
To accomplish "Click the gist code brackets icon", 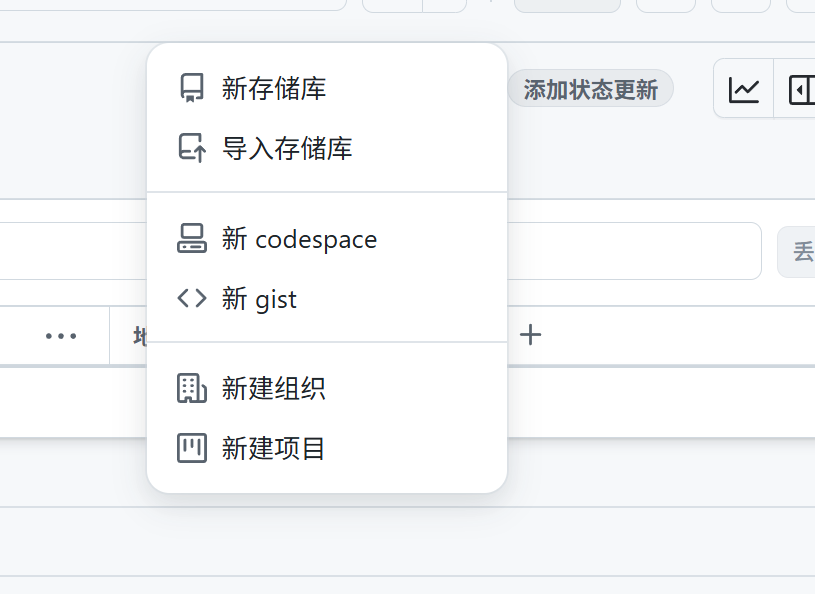I will coord(192,298).
